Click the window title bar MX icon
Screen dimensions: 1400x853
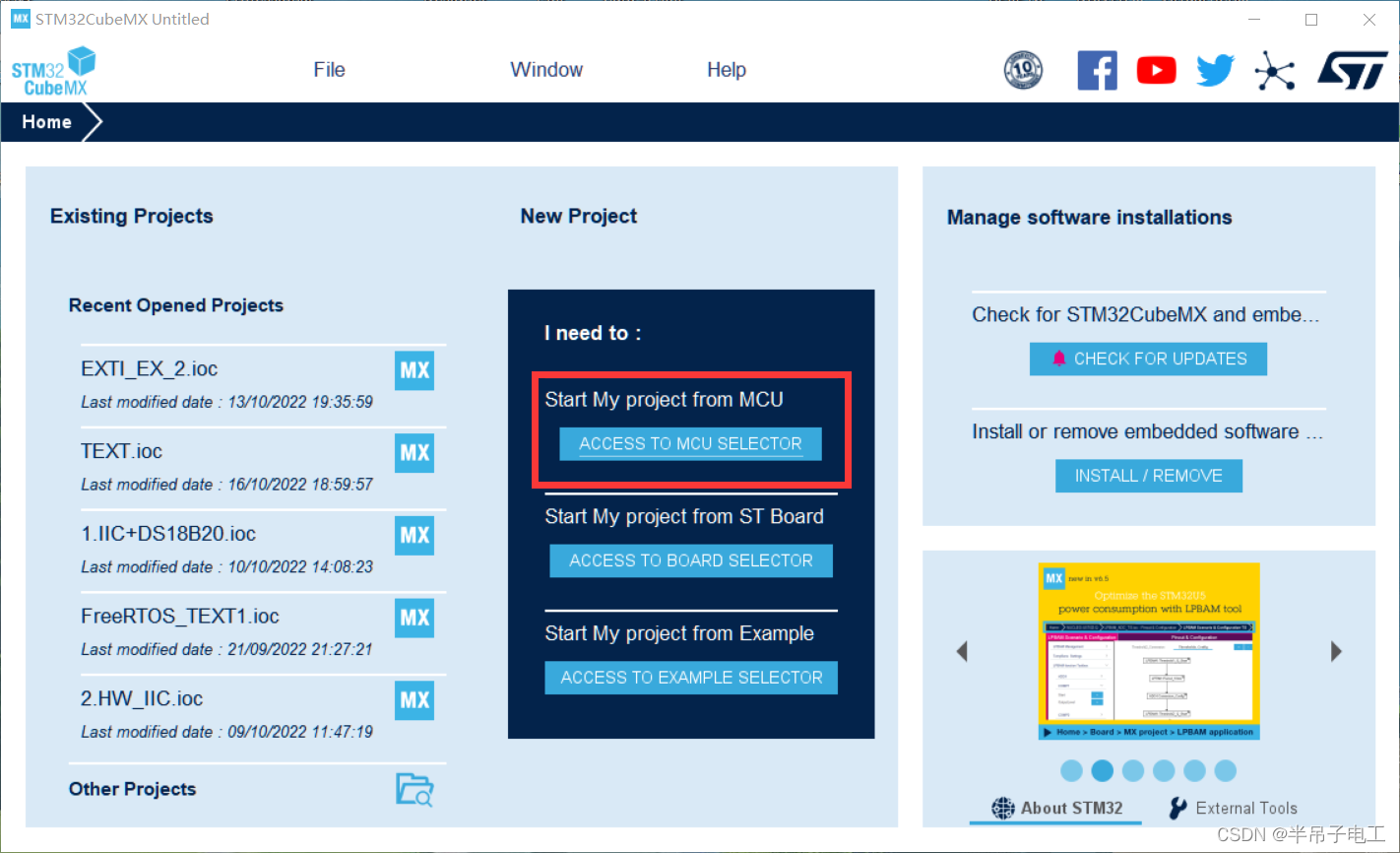pyautogui.click(x=20, y=19)
